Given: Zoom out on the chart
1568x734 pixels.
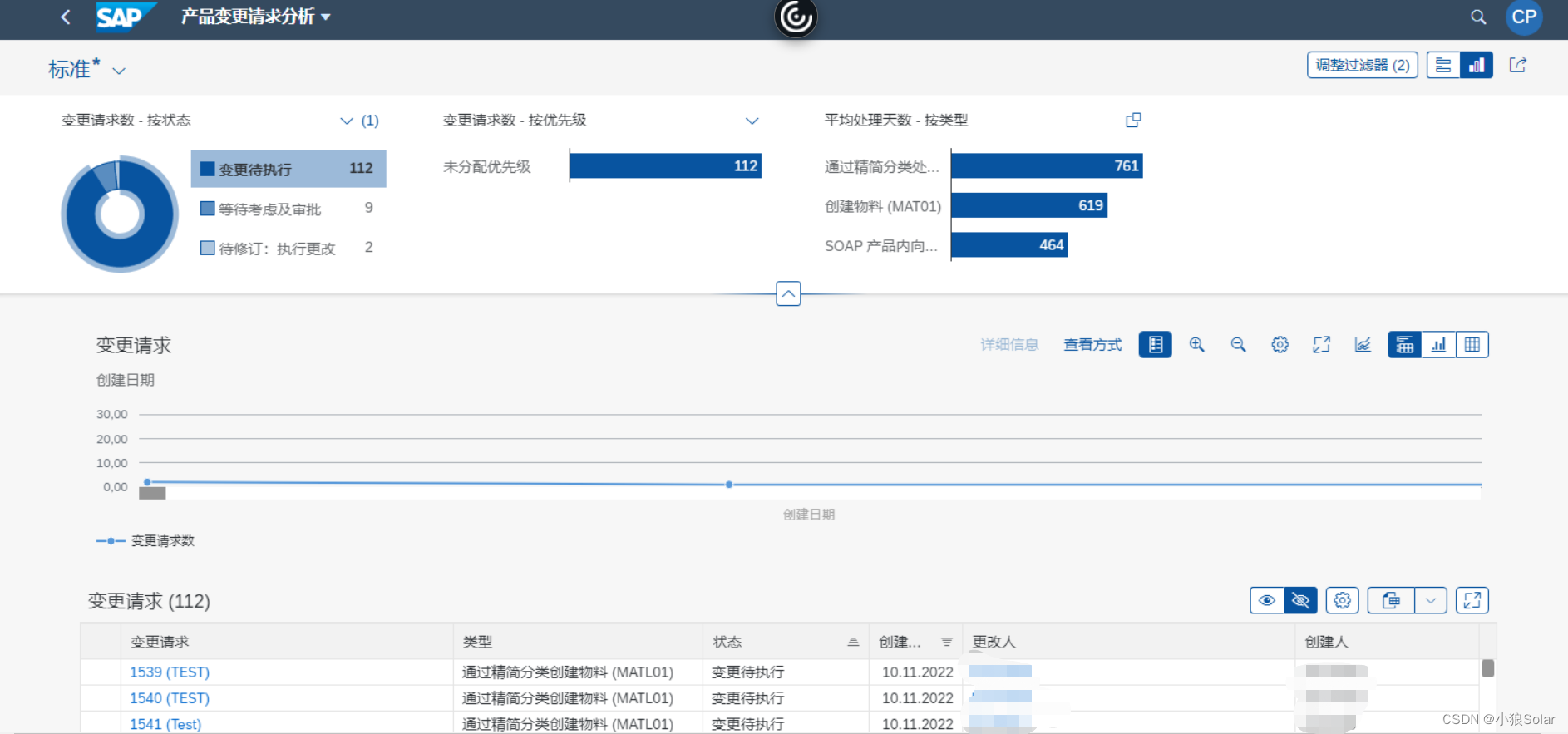Looking at the screenshot, I should (1238, 345).
